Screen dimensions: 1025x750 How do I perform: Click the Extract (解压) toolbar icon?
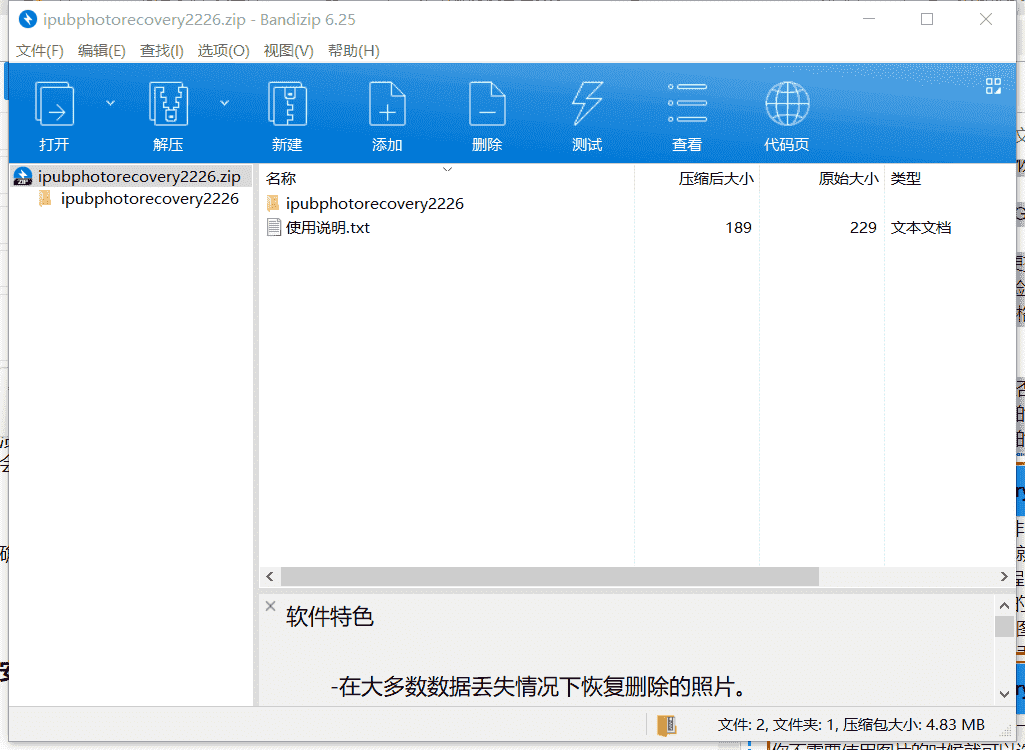click(168, 104)
